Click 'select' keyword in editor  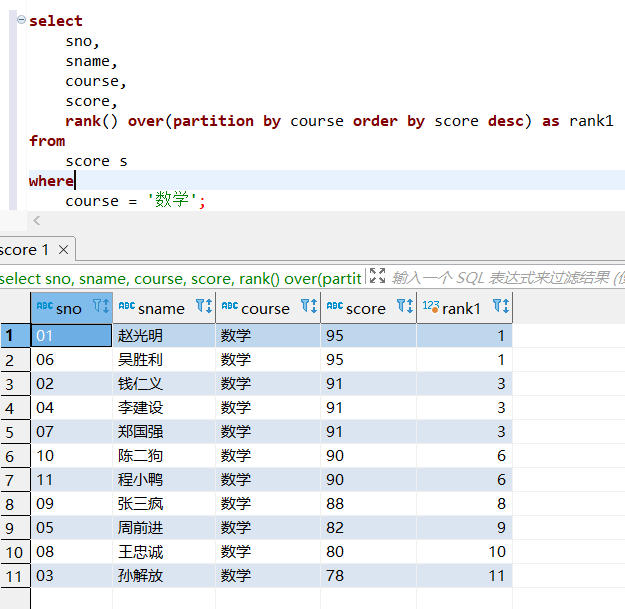(x=56, y=21)
